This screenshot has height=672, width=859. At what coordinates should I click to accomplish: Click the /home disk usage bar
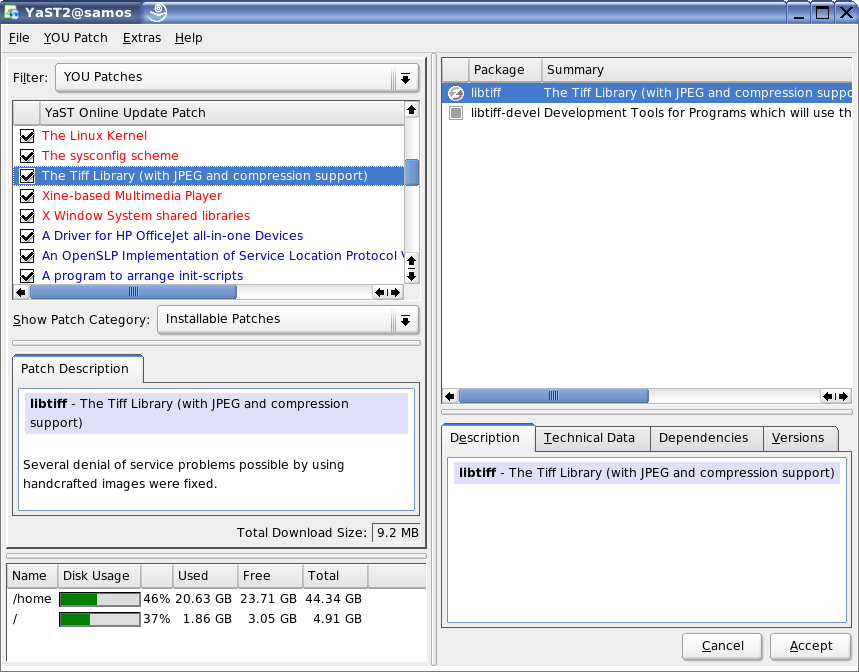[99, 599]
